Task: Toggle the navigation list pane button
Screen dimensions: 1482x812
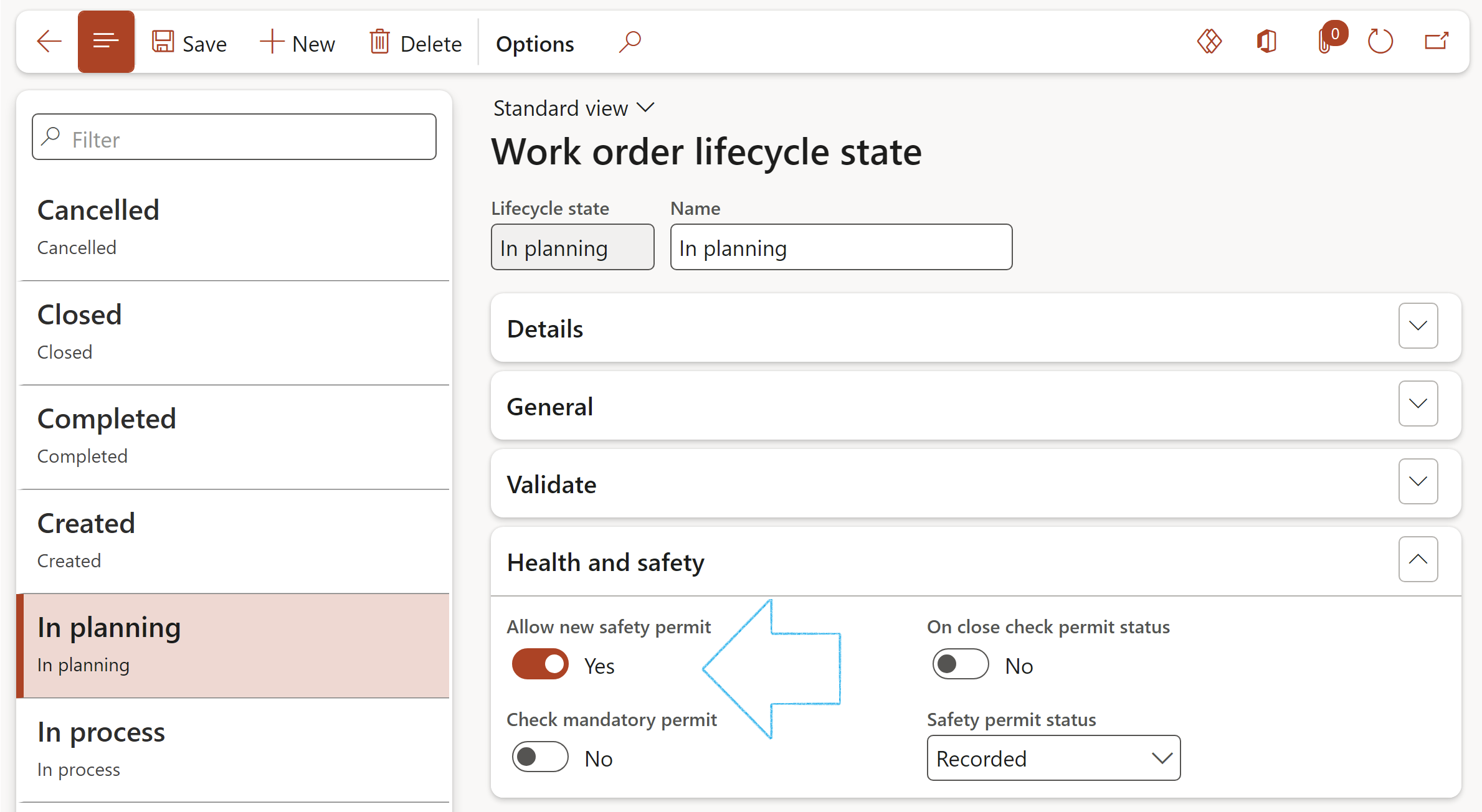Action: point(106,42)
